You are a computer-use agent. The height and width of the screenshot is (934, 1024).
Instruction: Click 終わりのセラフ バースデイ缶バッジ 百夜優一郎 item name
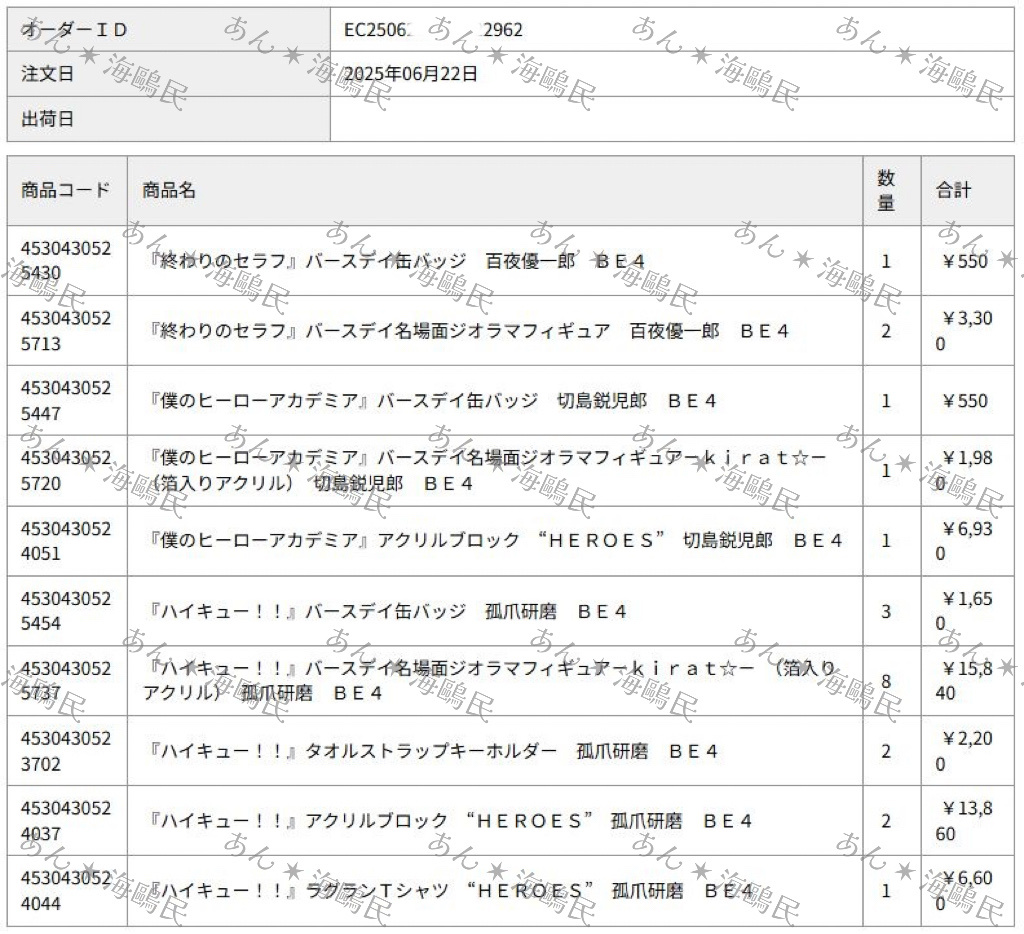[x=394, y=261]
